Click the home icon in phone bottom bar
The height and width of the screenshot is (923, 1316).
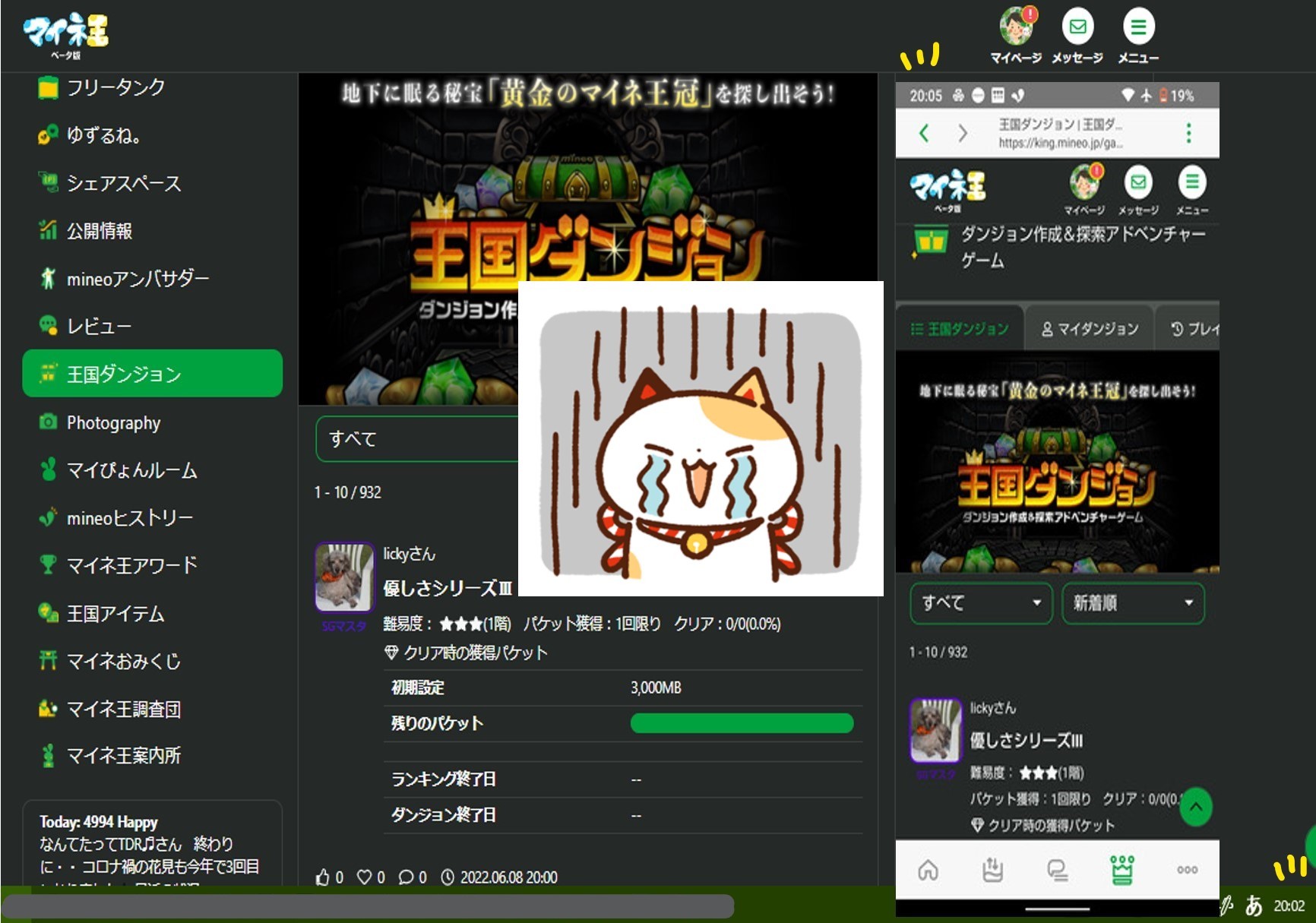click(928, 870)
